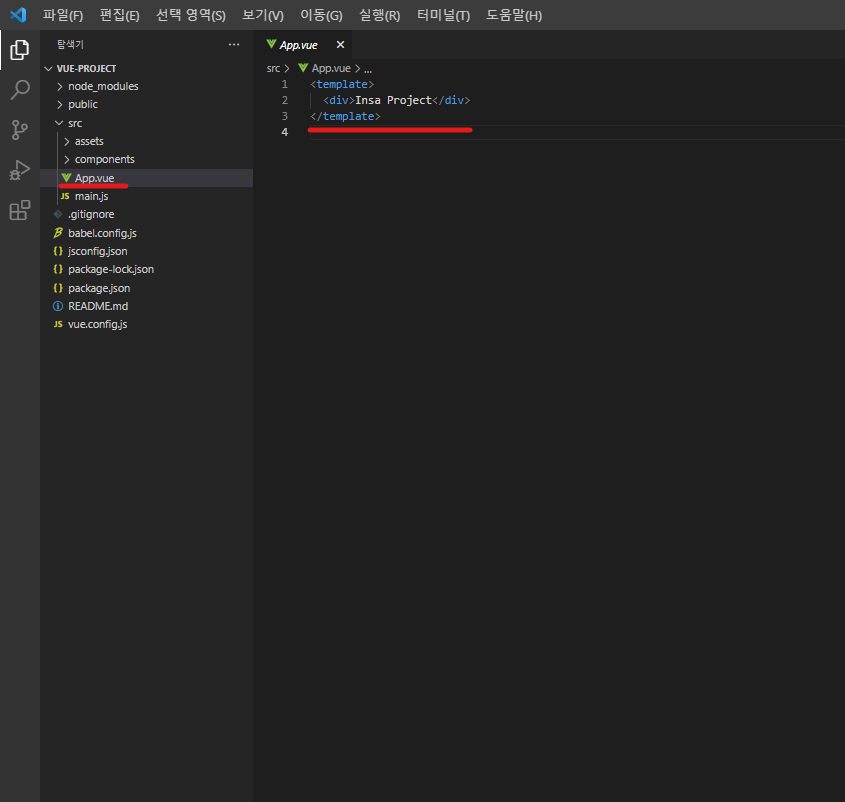Click the 탐색기 panel title
Screen dimensions: 845x802
[71, 44]
